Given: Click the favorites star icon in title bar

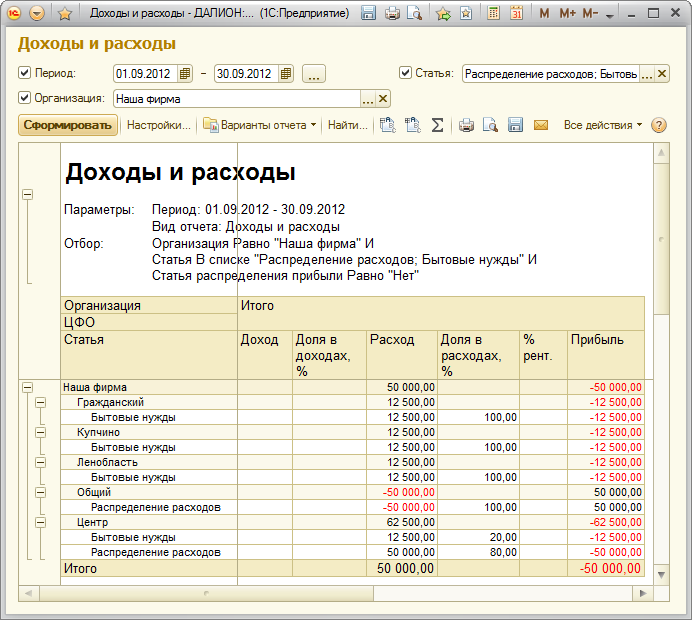Looking at the screenshot, I should (65, 14).
